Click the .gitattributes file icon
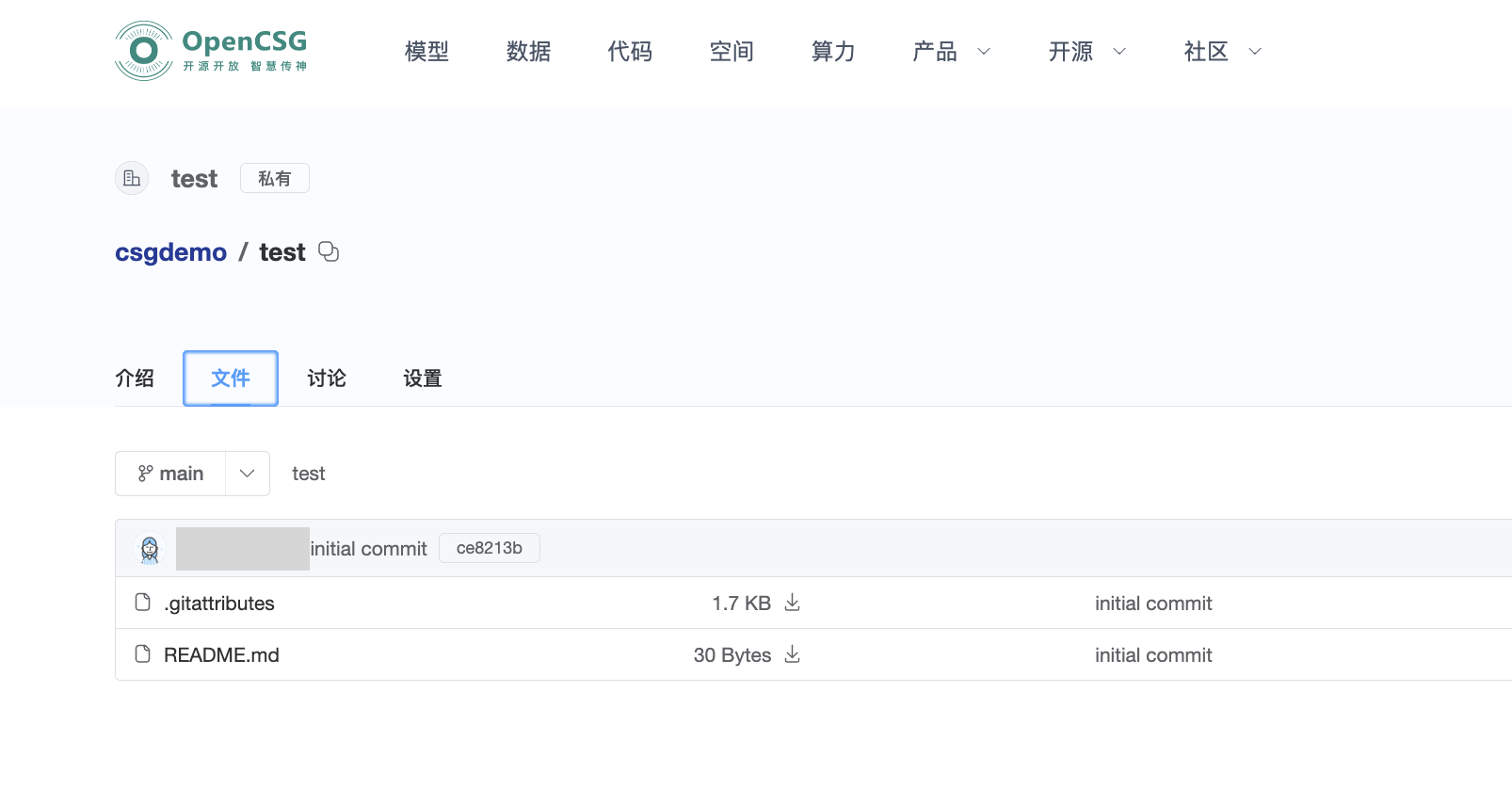Image resolution: width=1512 pixels, height=789 pixels. coord(143,603)
